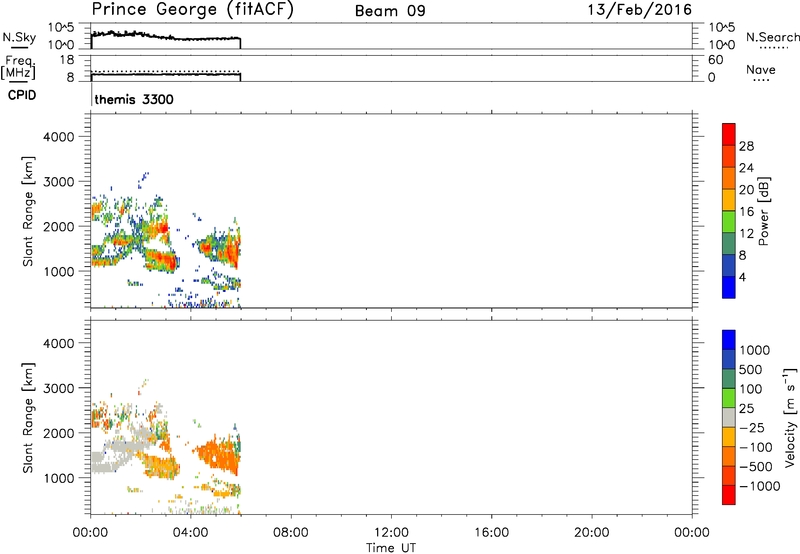This screenshot has height=554, width=800.
Task: Click the red high-power patch near 03:00 UT
Action: 162,228
